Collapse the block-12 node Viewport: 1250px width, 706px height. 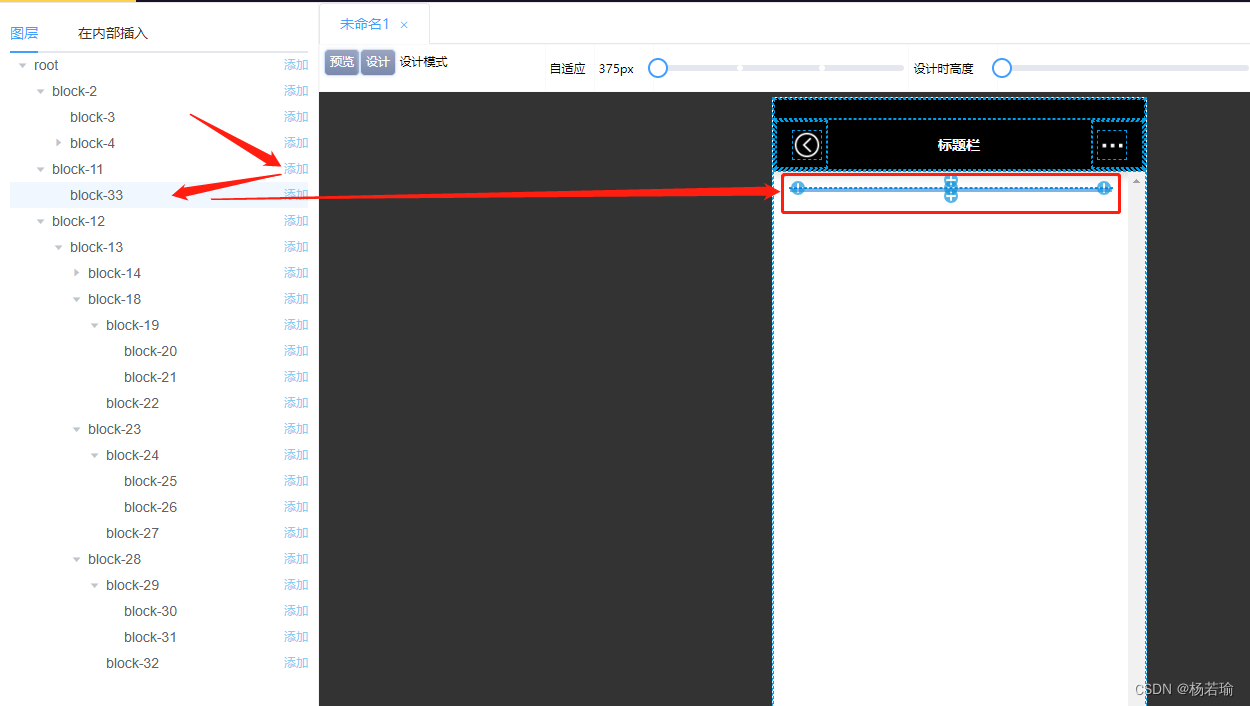(40, 222)
